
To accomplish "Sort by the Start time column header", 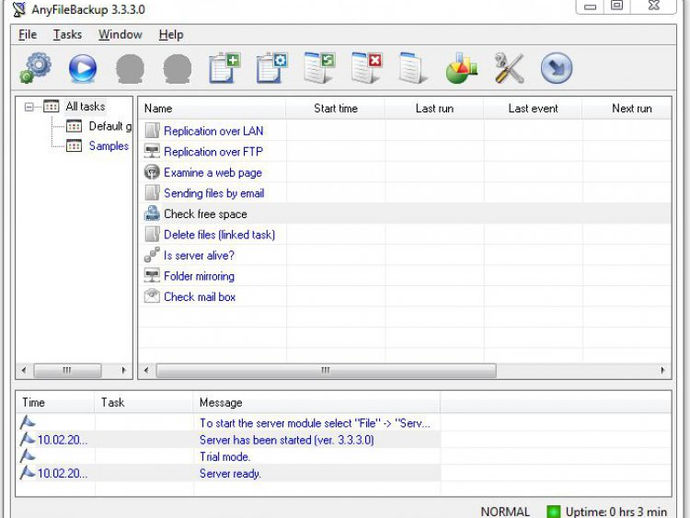I will pos(335,108).
